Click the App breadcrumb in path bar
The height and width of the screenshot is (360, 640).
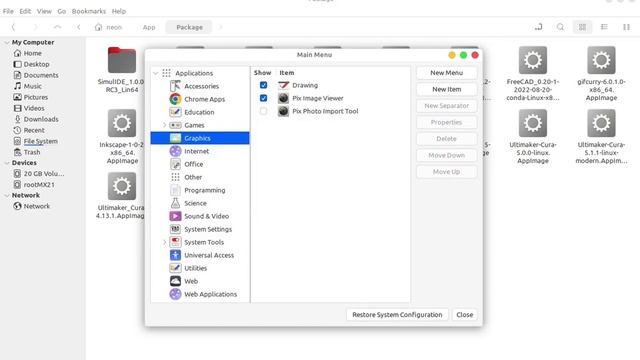[149, 27]
